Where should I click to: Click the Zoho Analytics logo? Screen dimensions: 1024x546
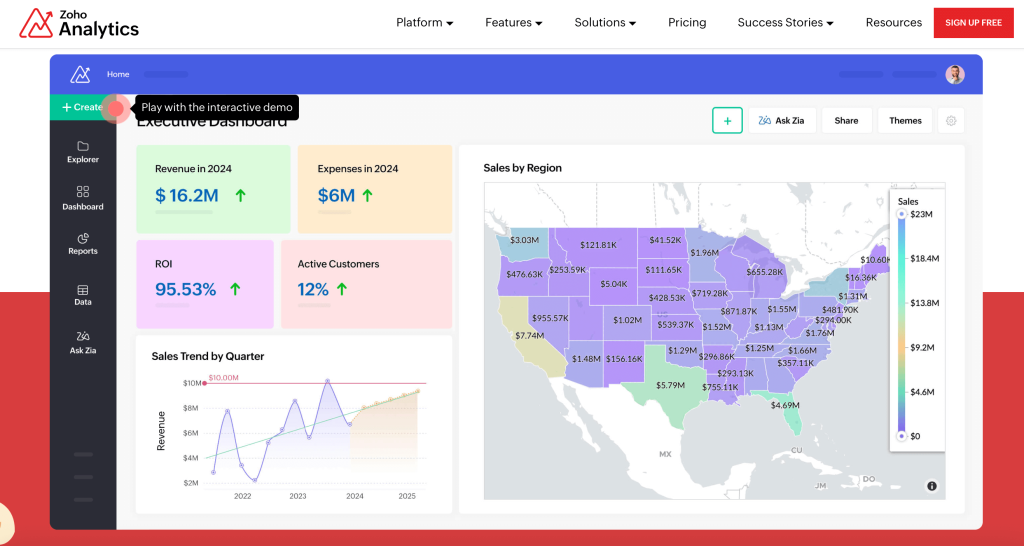(x=78, y=23)
